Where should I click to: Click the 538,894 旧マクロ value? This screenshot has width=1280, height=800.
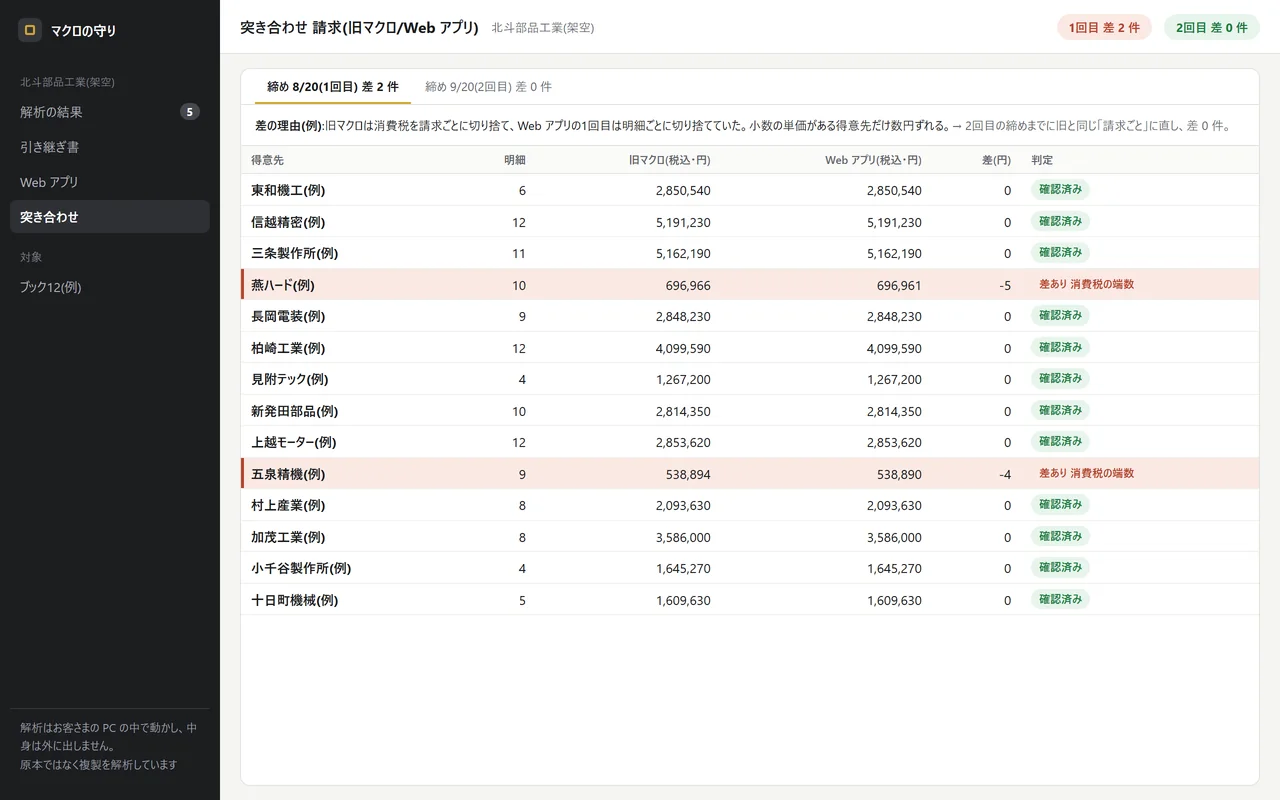688,474
